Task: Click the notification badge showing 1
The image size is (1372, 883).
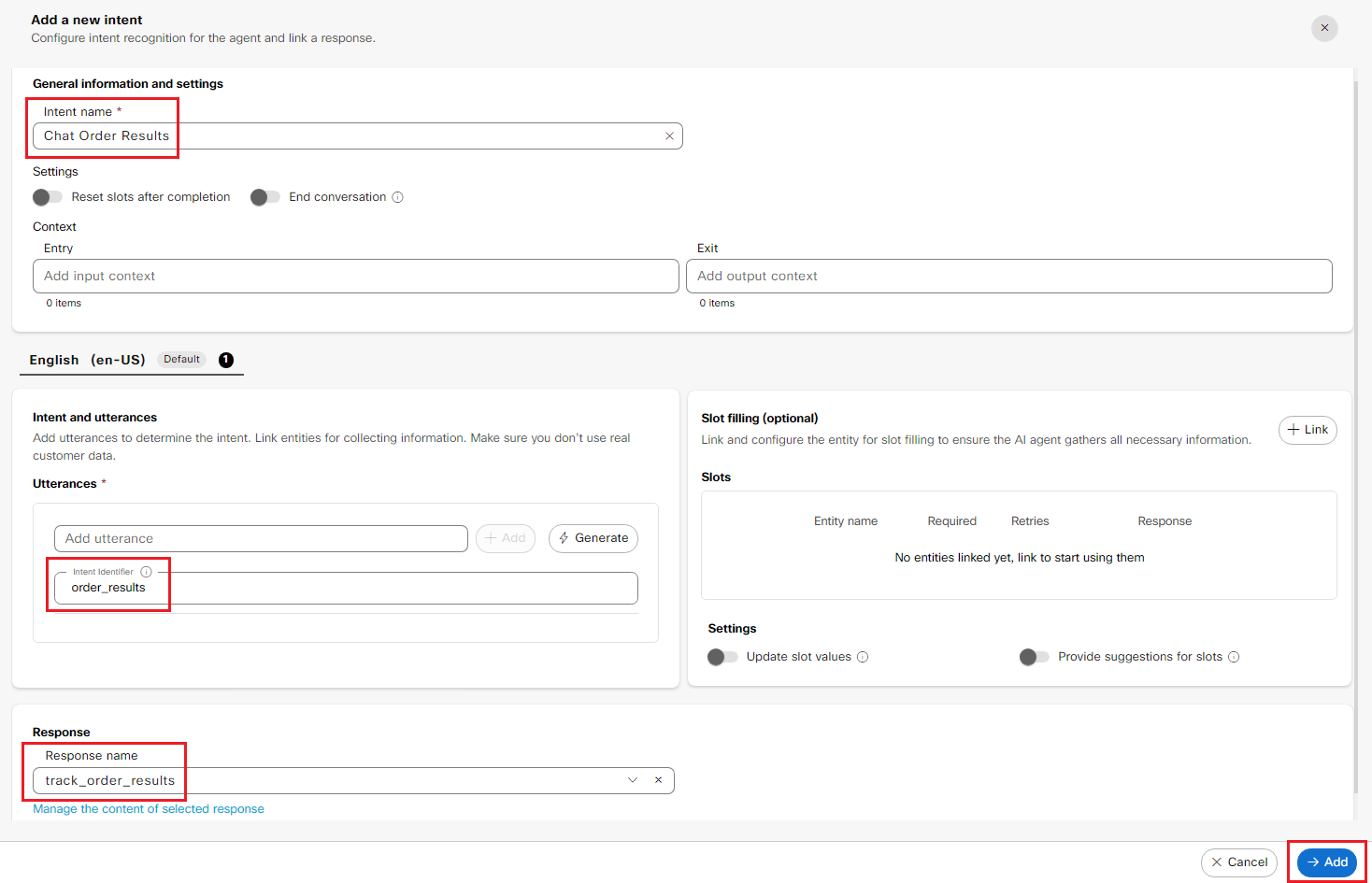Action: click(226, 360)
